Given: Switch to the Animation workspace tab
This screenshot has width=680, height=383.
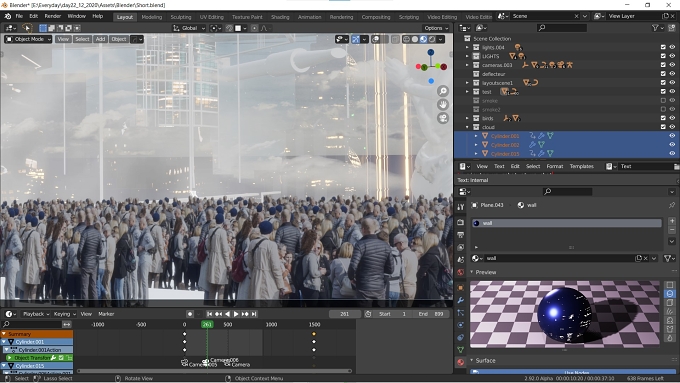Looking at the screenshot, I should [310, 17].
